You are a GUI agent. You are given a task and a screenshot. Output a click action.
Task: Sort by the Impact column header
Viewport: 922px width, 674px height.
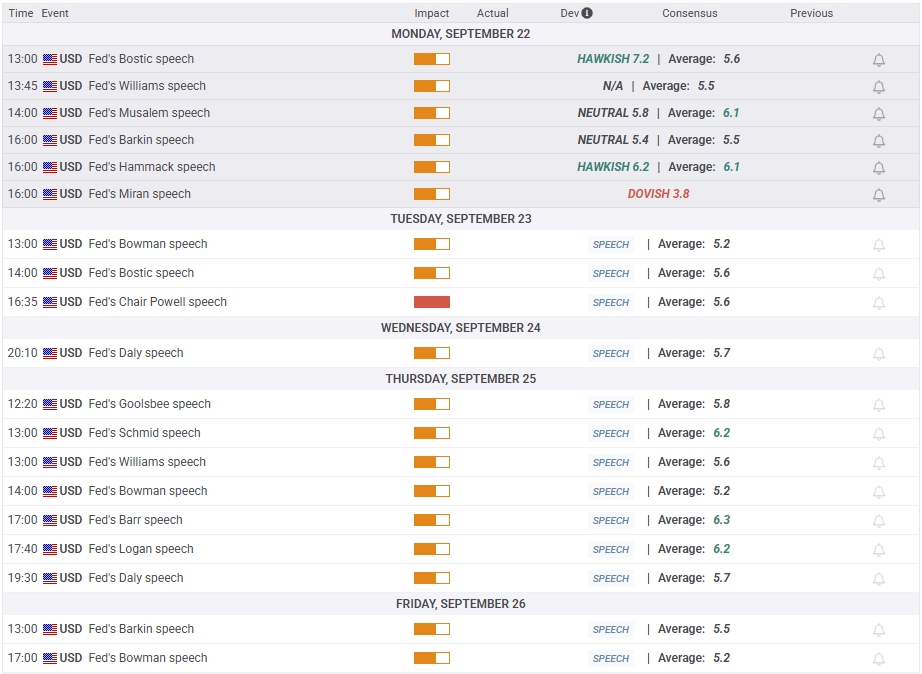tap(432, 13)
